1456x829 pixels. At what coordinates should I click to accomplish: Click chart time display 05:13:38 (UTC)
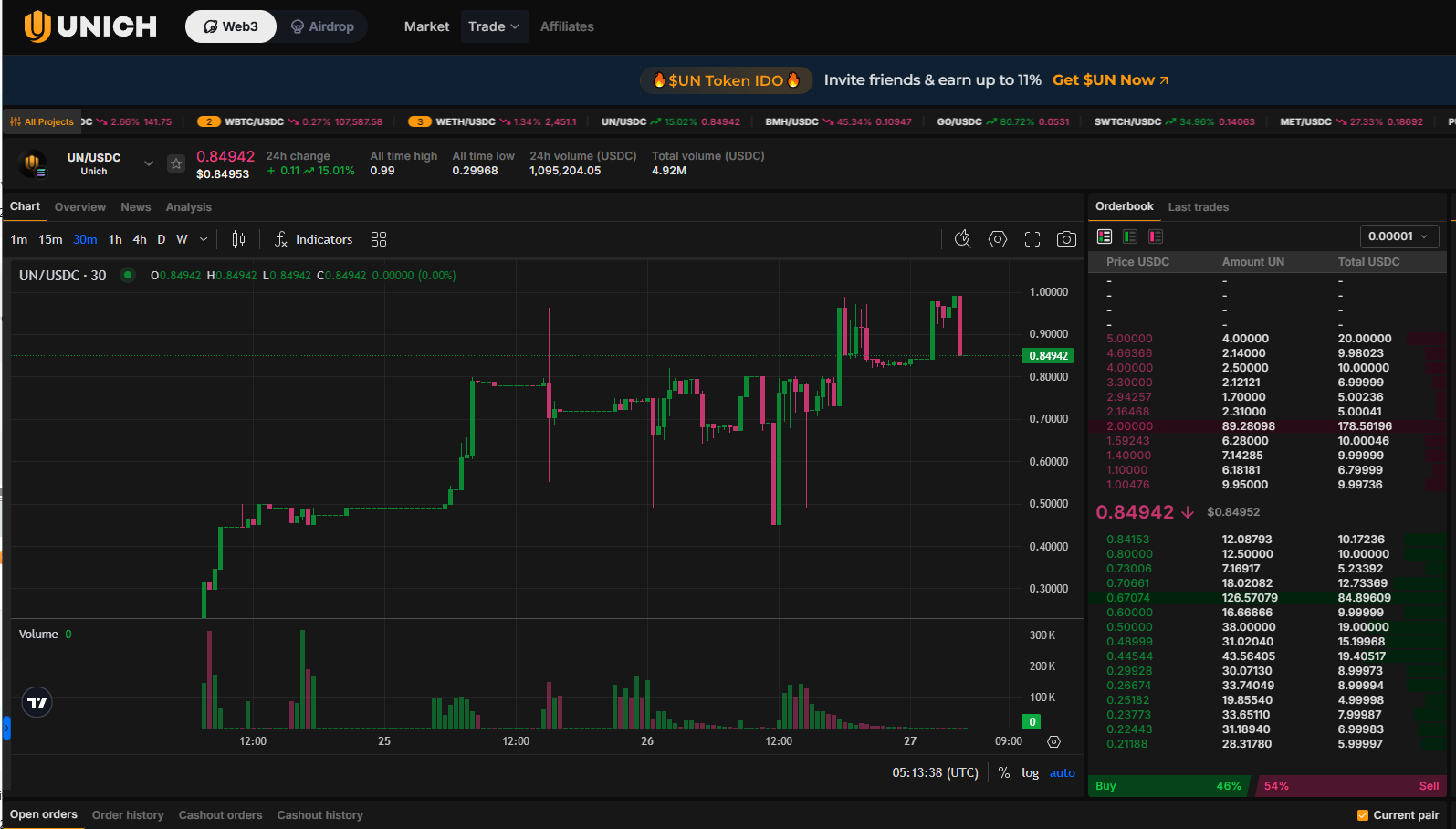coord(935,772)
